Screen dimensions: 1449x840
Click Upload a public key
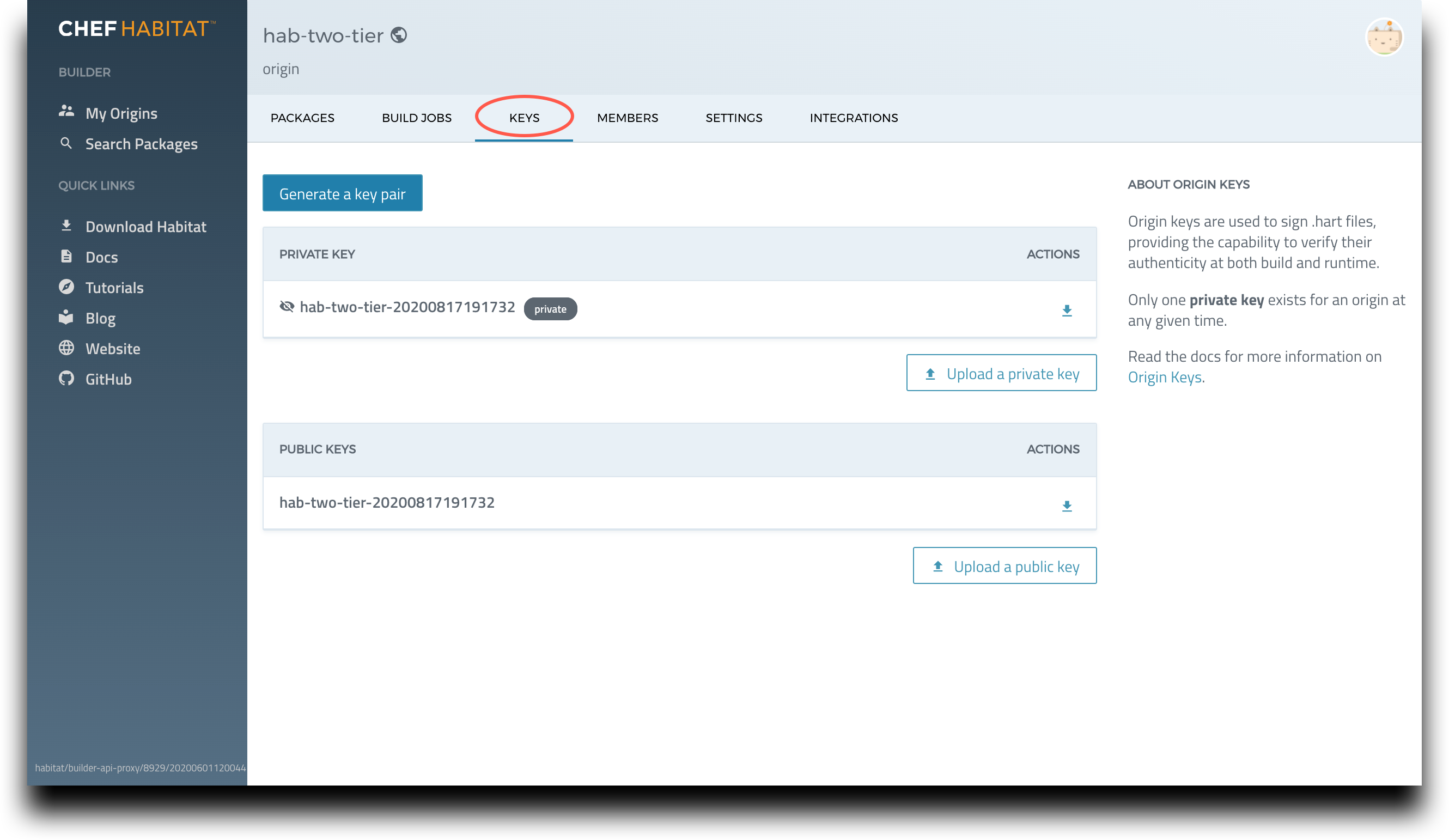click(x=1004, y=566)
